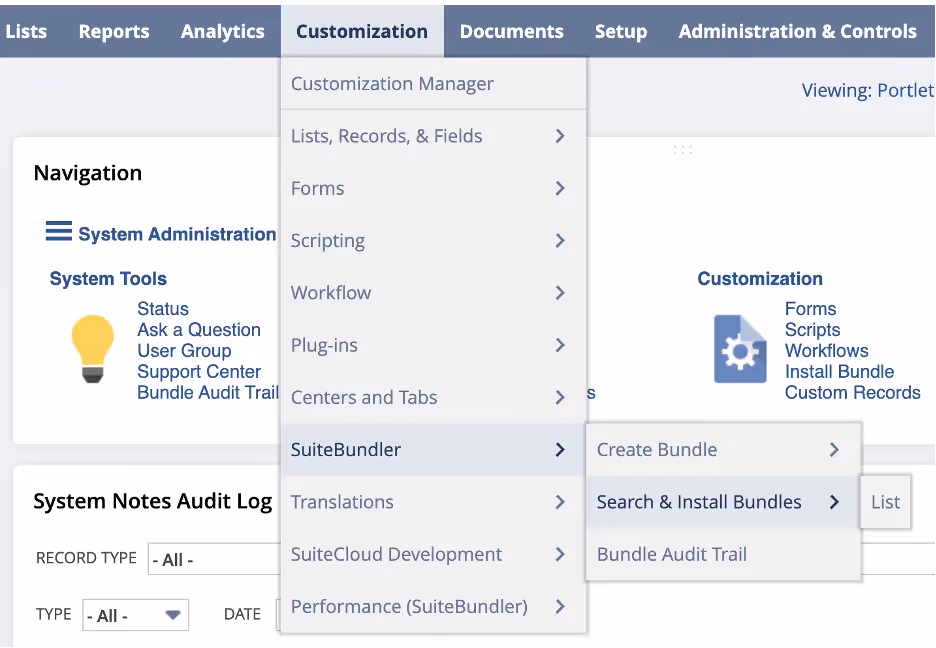936x648 pixels.
Task: Open the Customization menu tab
Action: tap(361, 31)
